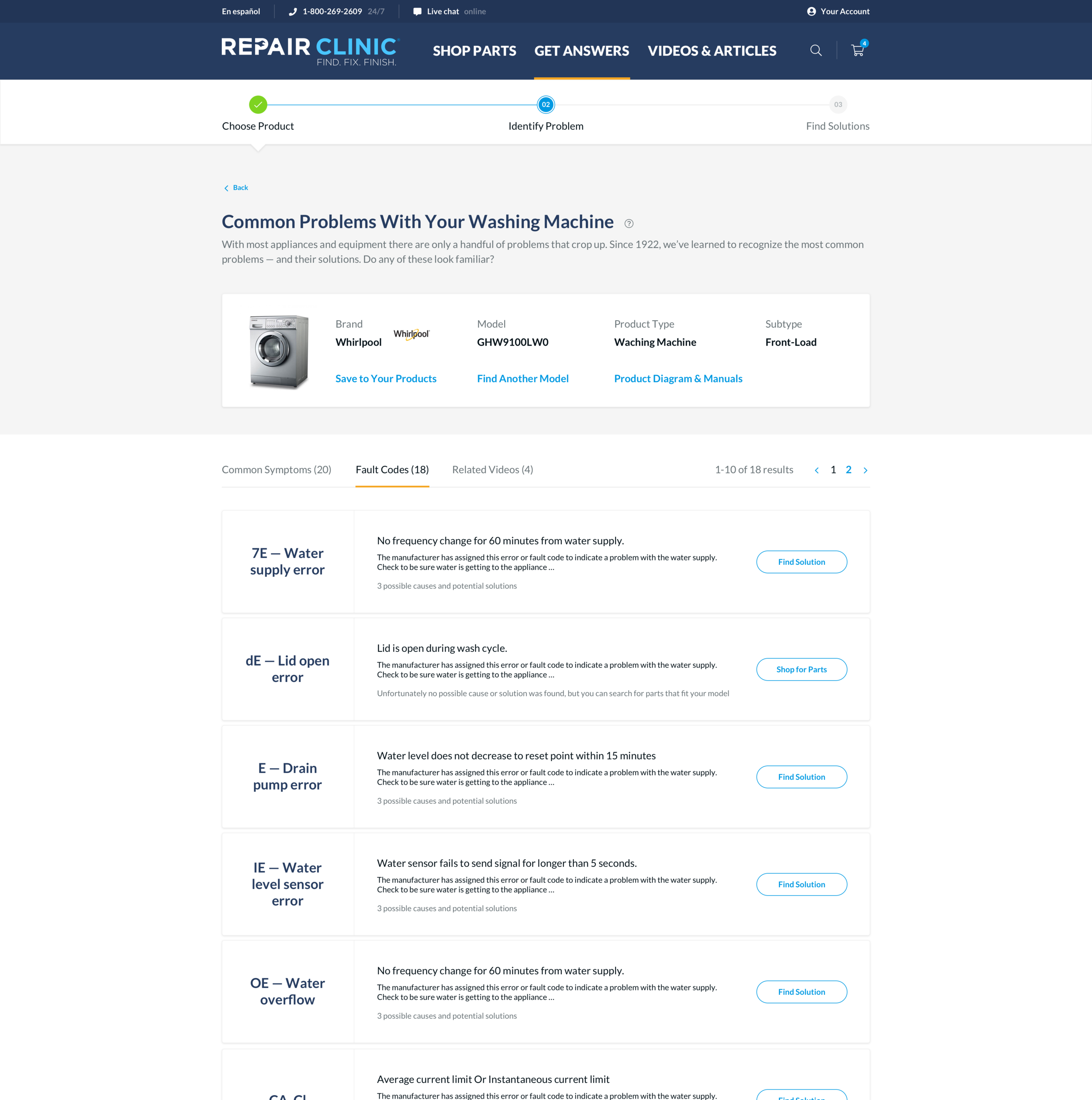
Task: Click the green Choose Product checkmark step
Action: coord(258,105)
